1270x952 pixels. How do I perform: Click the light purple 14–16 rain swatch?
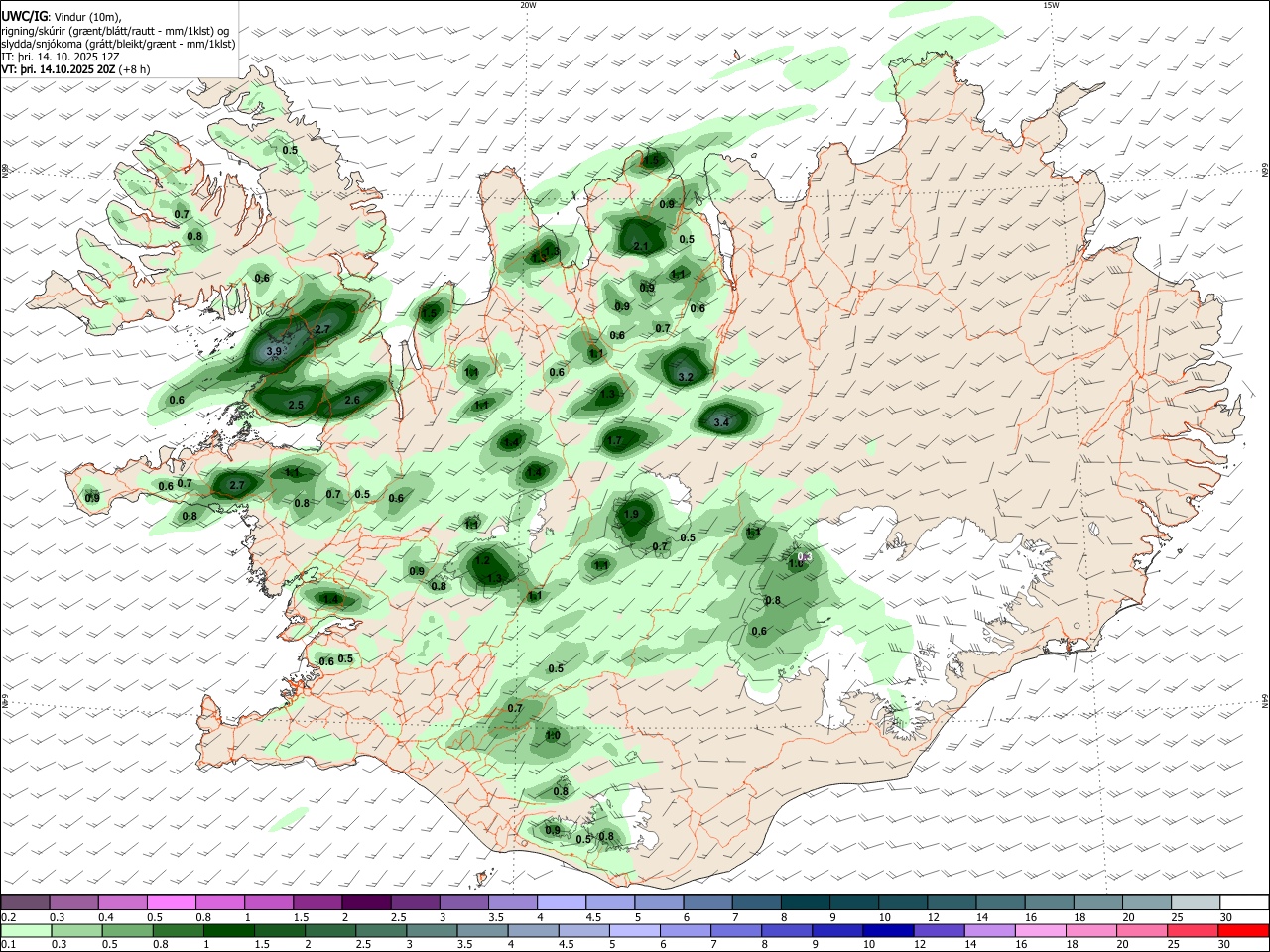tap(988, 930)
